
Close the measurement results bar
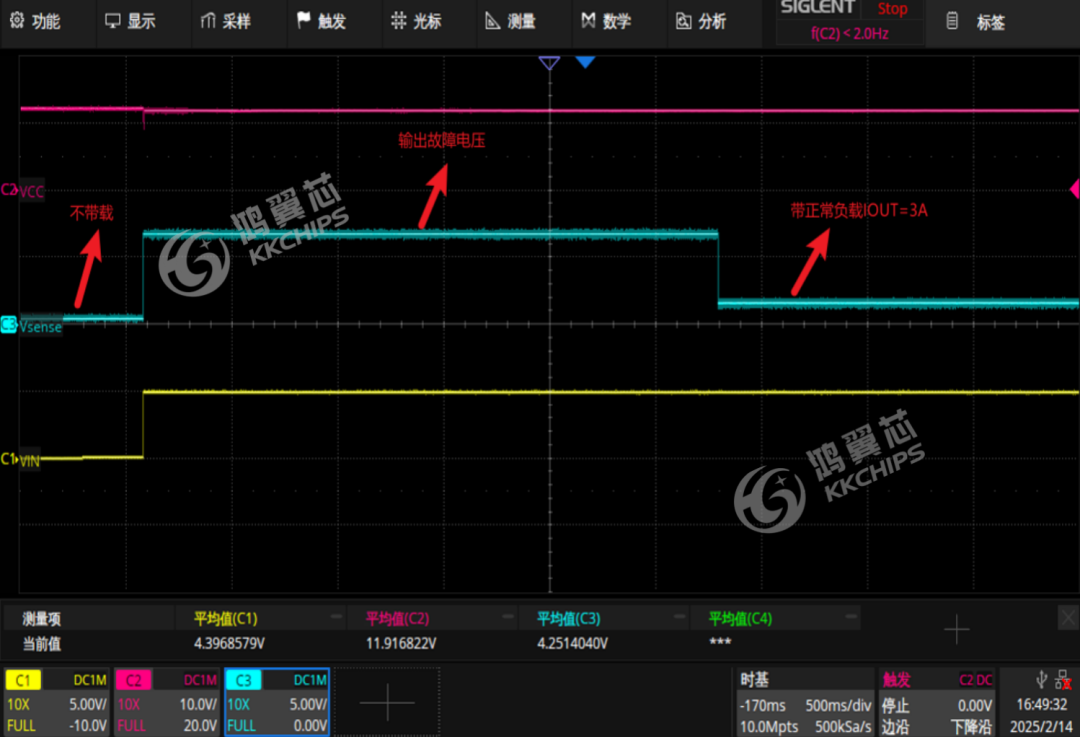[1067, 617]
